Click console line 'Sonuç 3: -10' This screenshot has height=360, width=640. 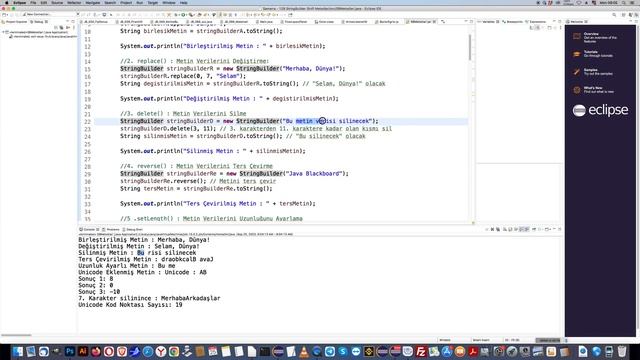pyautogui.click(x=99, y=292)
